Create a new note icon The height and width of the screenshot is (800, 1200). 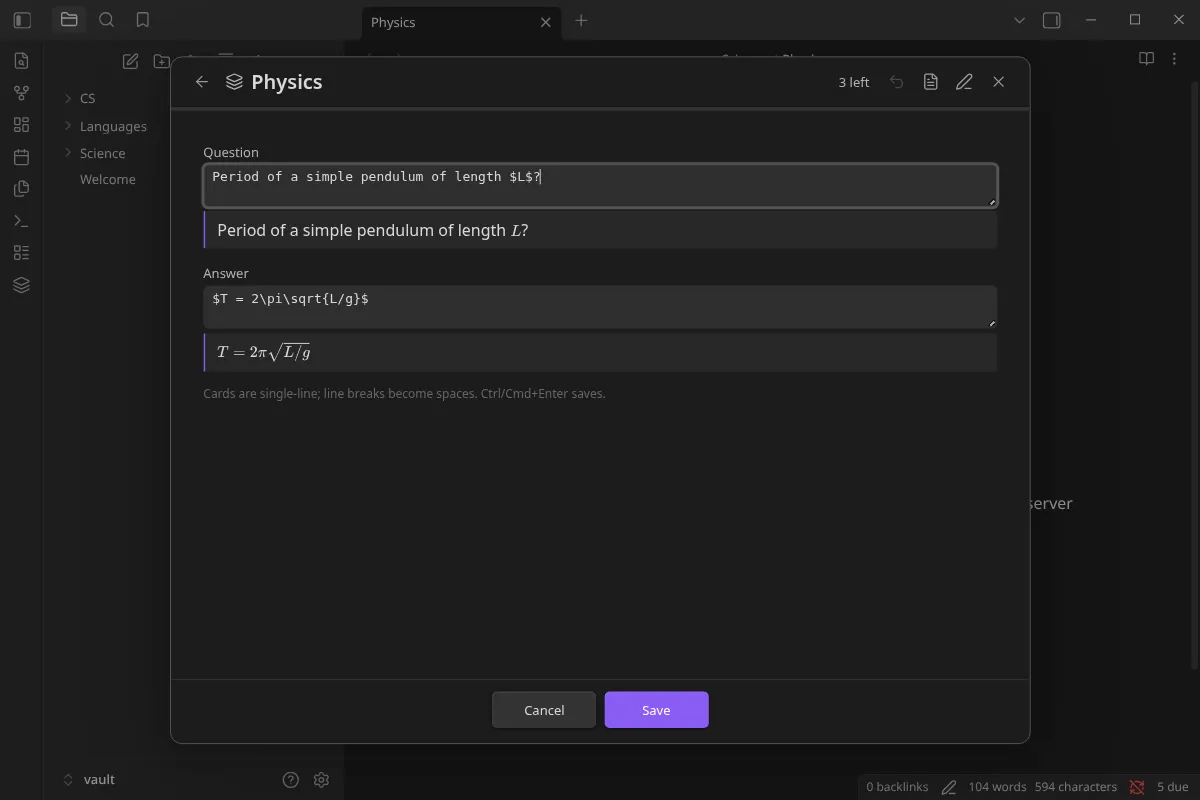tap(130, 61)
